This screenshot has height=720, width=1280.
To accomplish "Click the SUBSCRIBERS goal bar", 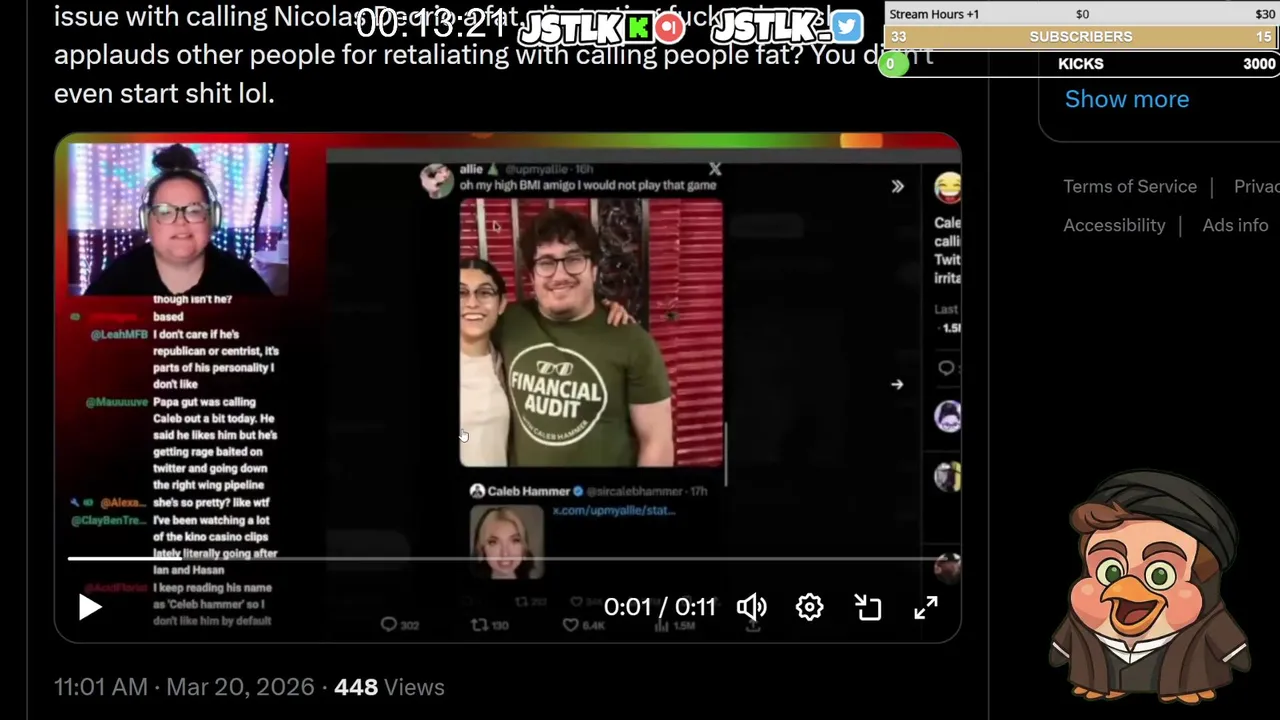I will click(1081, 36).
